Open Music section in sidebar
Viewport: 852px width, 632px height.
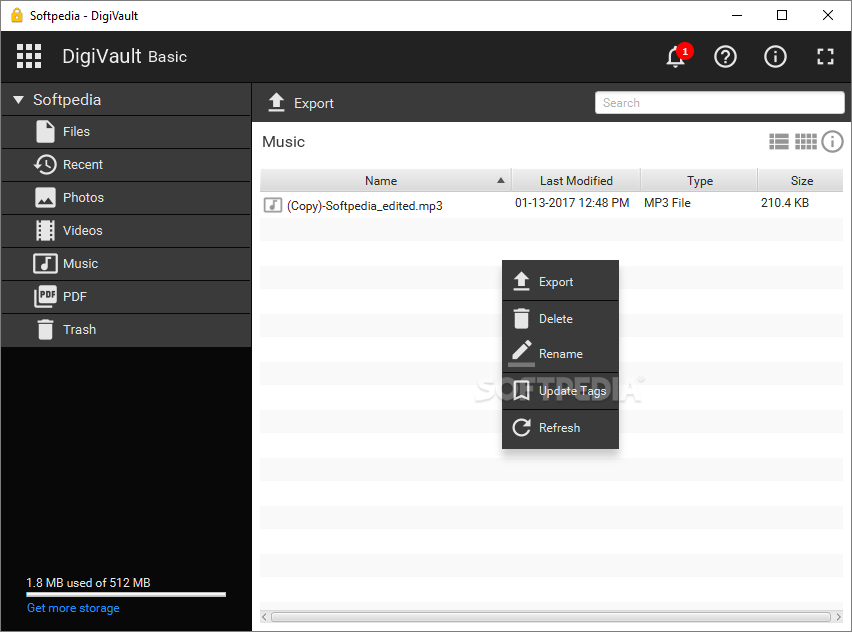pyautogui.click(x=126, y=264)
